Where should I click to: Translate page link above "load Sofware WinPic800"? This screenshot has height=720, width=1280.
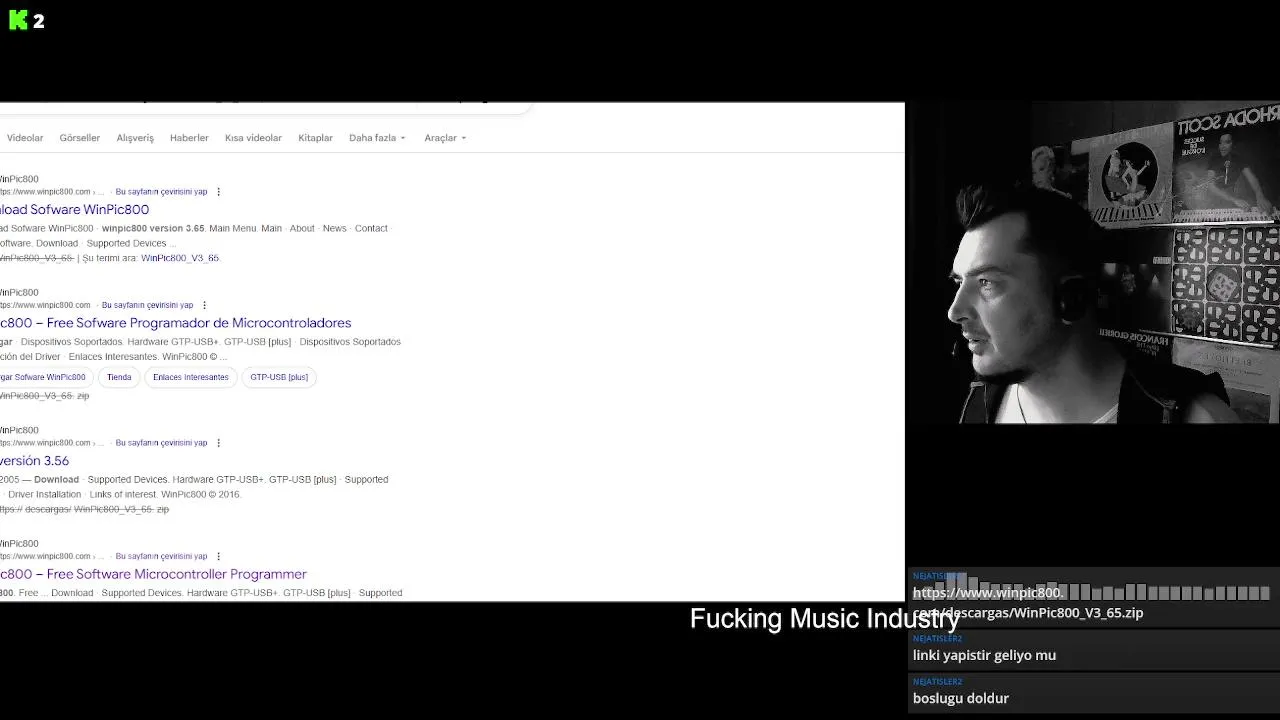click(161, 192)
